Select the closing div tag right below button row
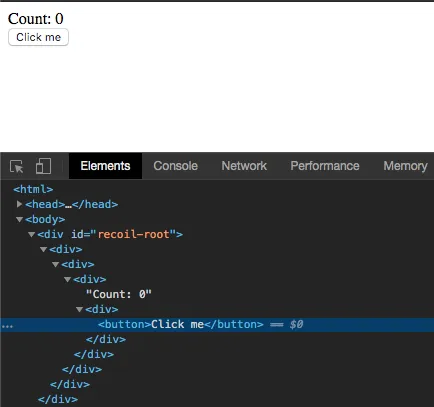Viewport: 434px width, 407px height. (x=106, y=339)
